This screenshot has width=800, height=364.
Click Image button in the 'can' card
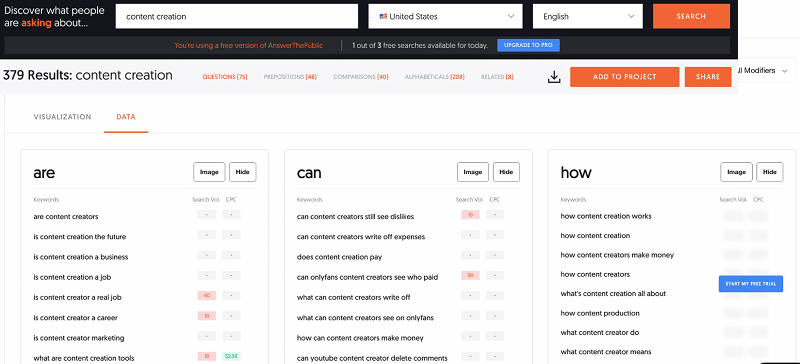click(473, 172)
